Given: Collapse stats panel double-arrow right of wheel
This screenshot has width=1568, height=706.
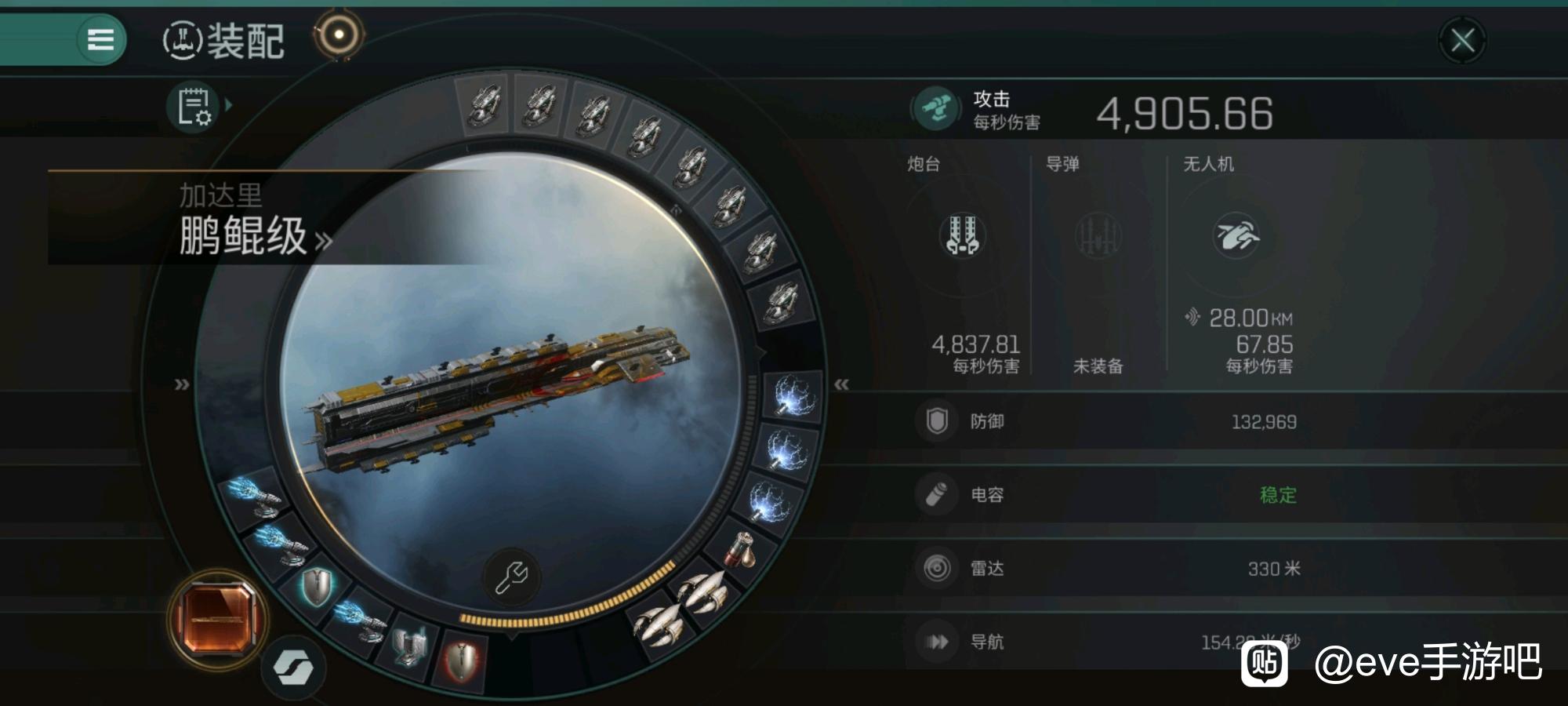Looking at the screenshot, I should pos(841,384).
